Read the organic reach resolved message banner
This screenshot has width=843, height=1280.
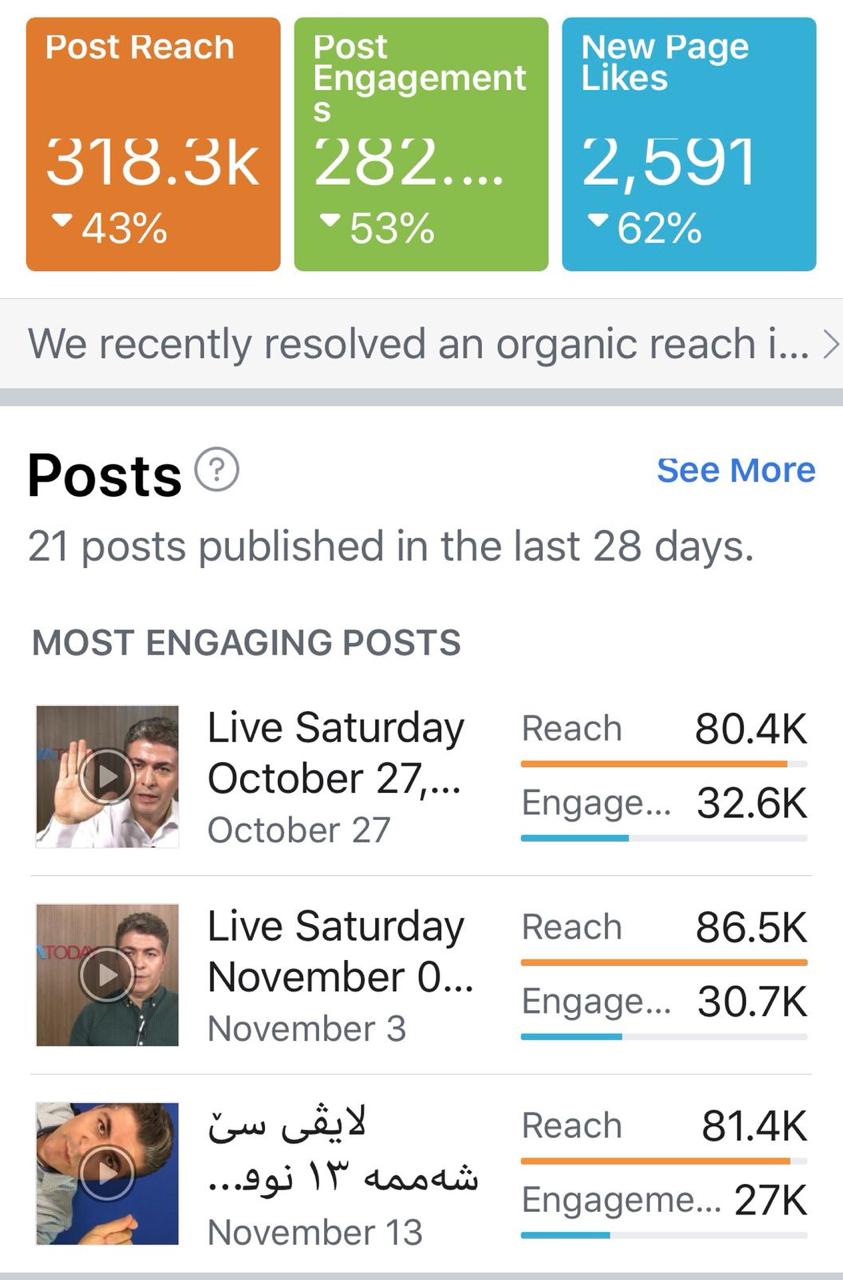click(x=421, y=344)
